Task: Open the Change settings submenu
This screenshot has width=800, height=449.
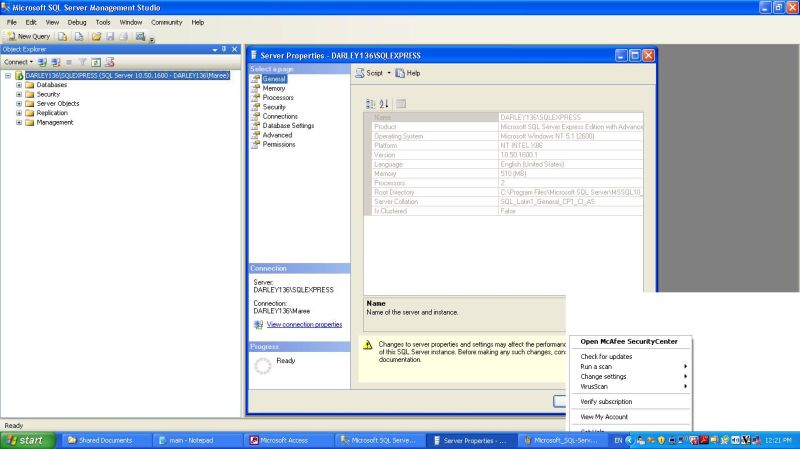Action: (x=631, y=377)
